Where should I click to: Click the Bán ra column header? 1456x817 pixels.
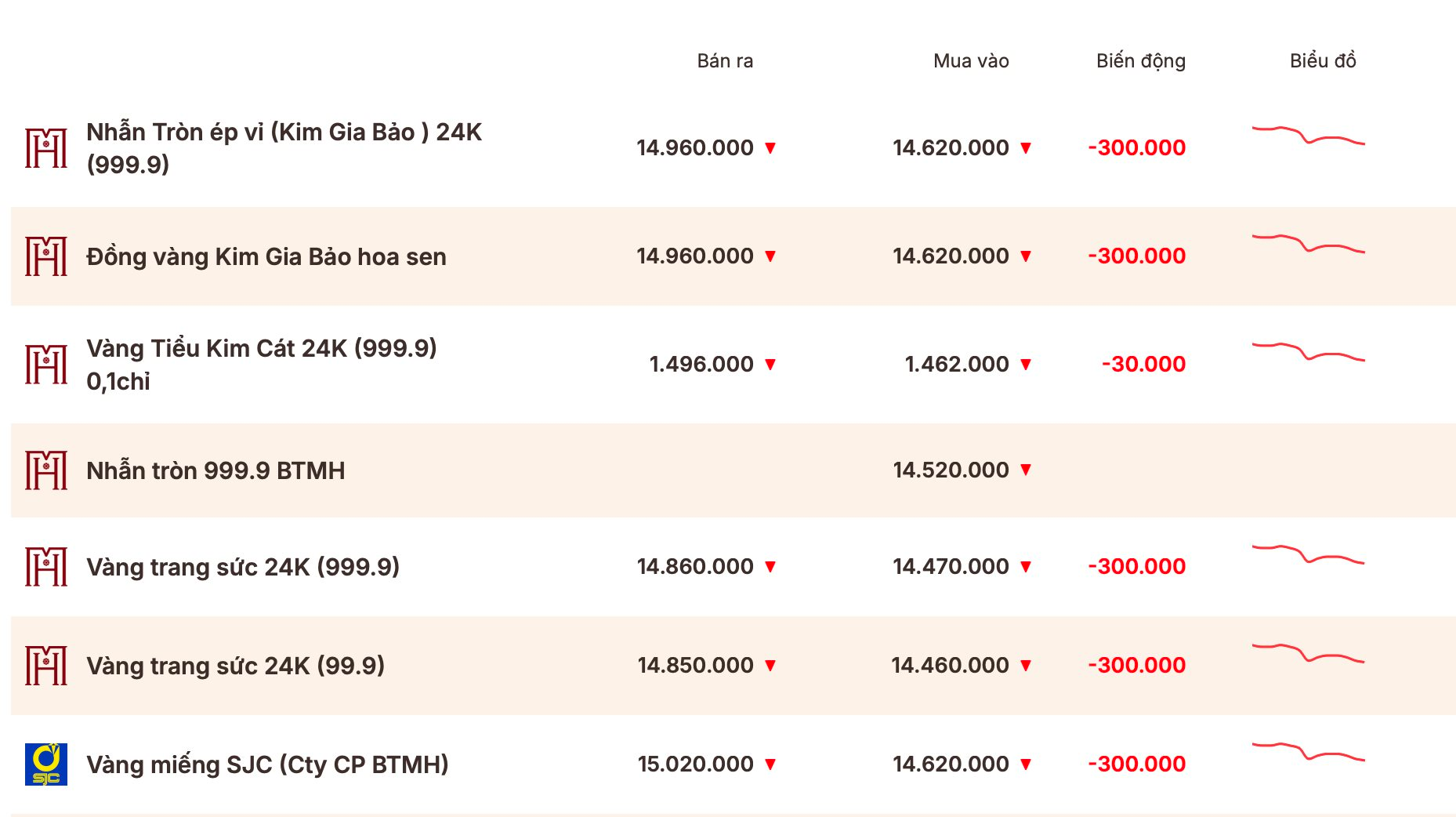pos(725,61)
